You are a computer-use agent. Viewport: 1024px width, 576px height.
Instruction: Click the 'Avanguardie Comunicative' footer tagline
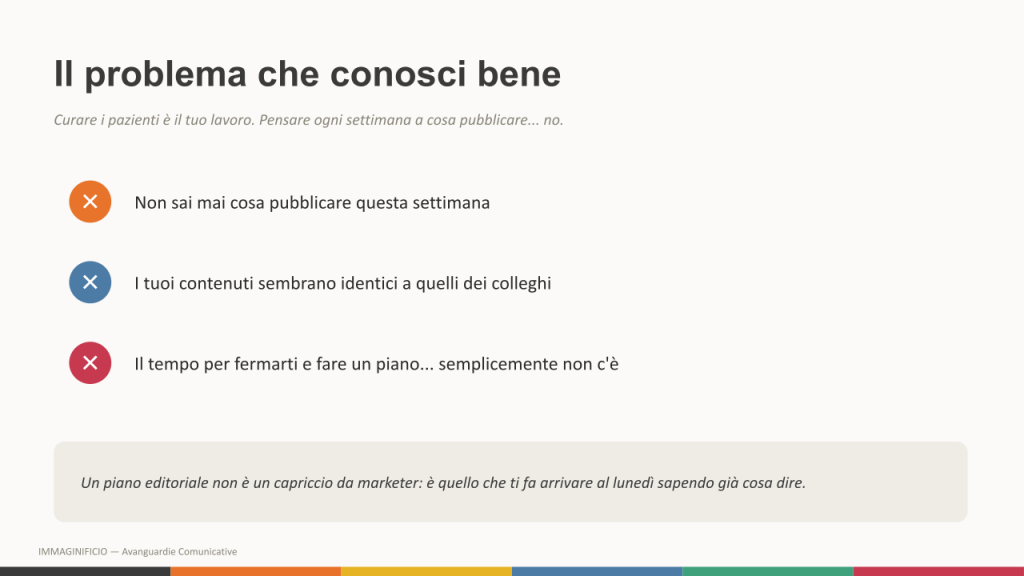[x=180, y=552]
